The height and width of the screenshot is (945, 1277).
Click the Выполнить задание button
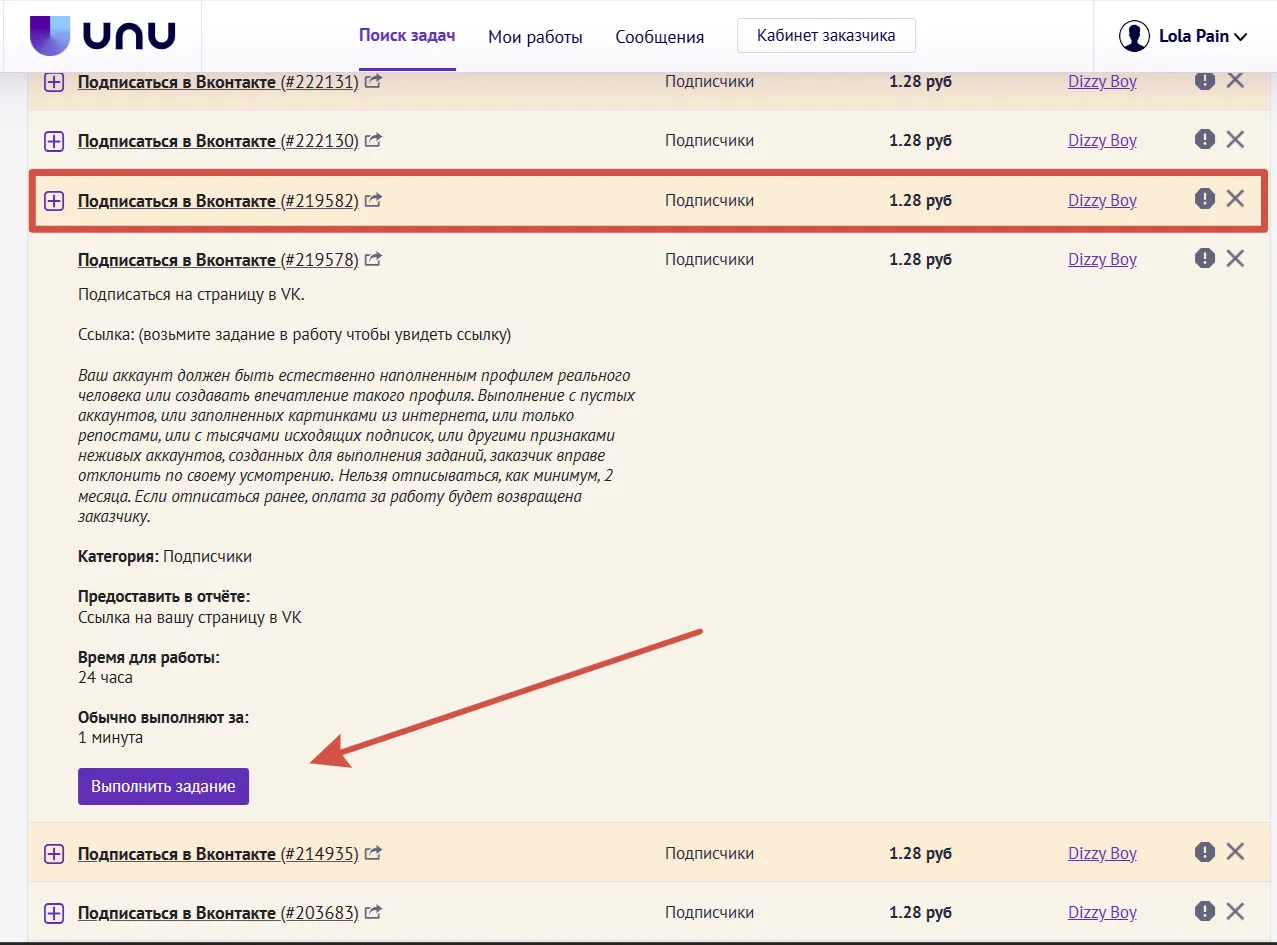[x=163, y=786]
